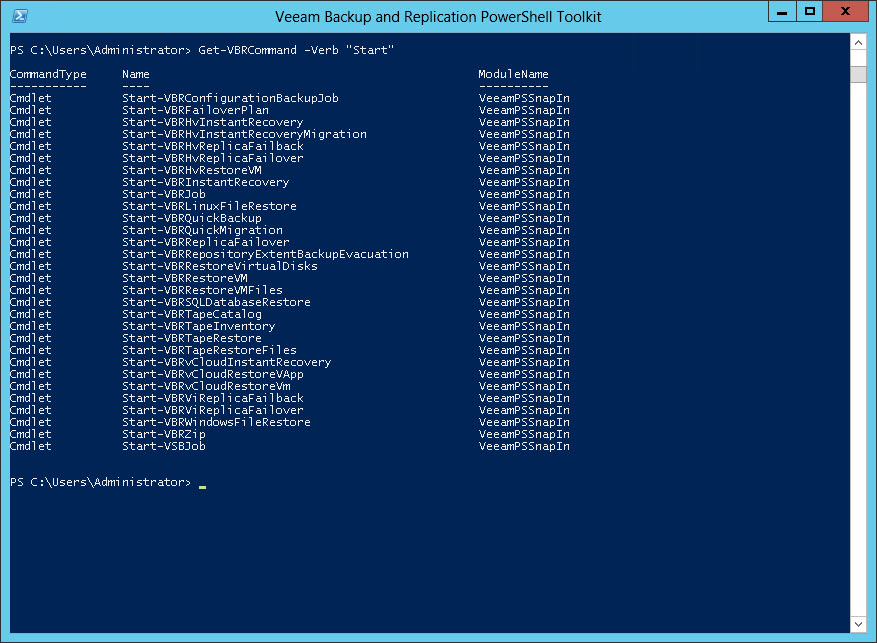Click Start-VBRRestoreVMFiles entry
This screenshot has width=877, height=643.
[202, 290]
